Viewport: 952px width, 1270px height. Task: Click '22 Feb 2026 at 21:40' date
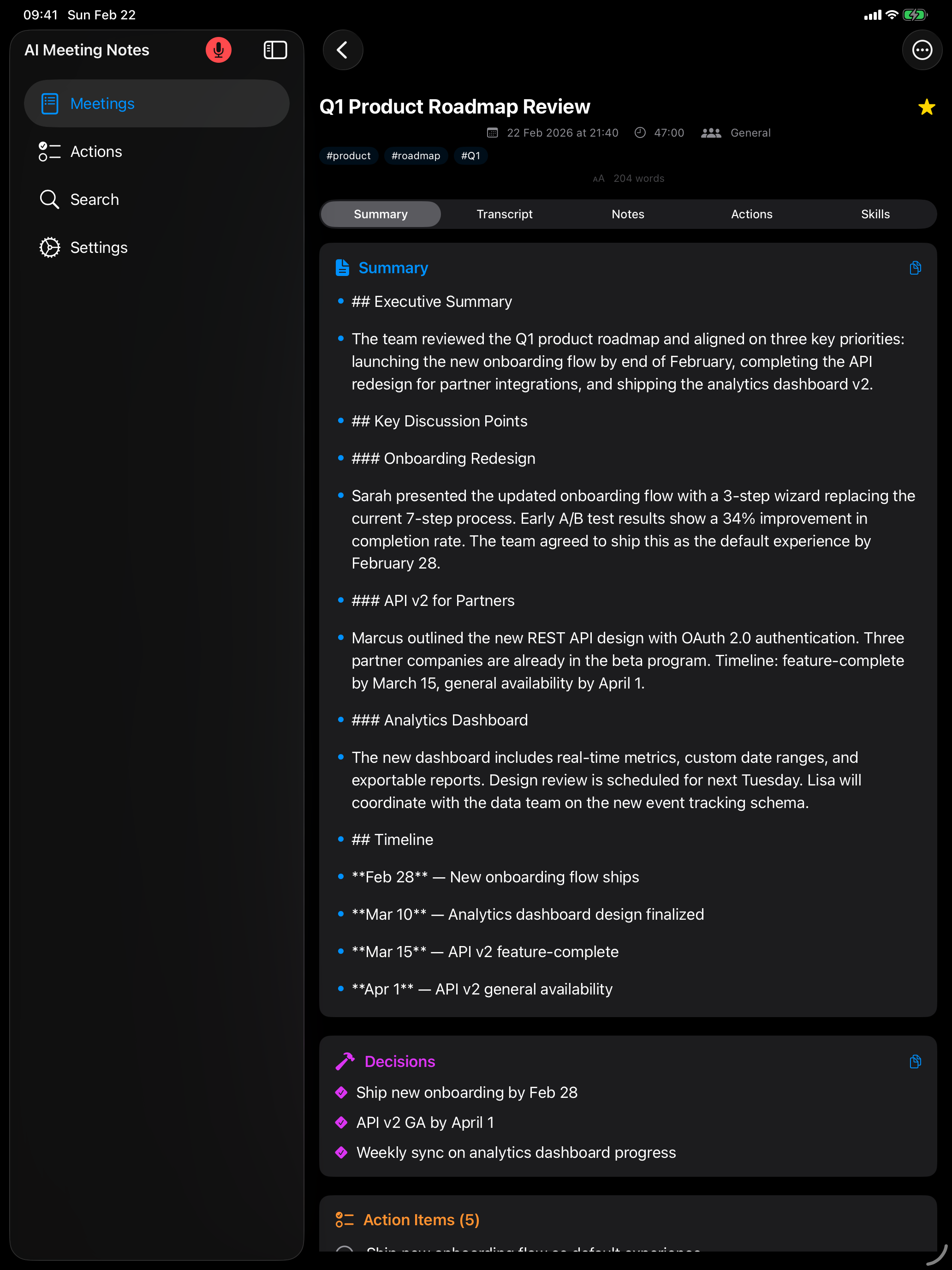point(562,132)
